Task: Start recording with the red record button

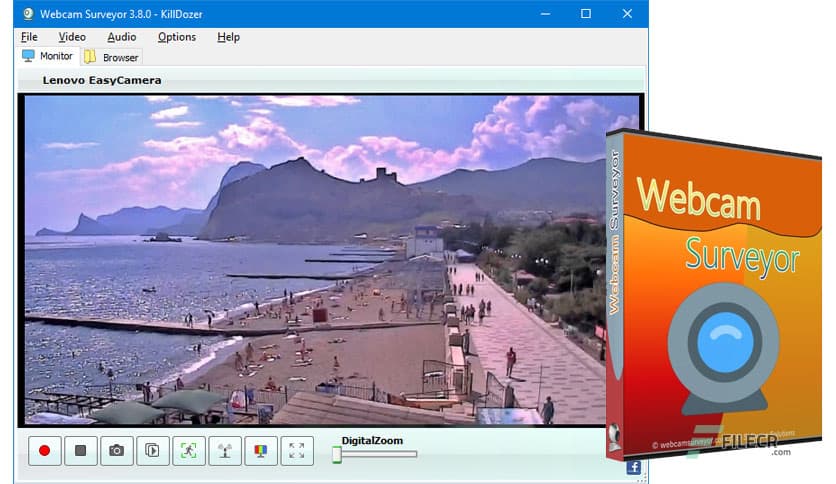Action: click(45, 451)
